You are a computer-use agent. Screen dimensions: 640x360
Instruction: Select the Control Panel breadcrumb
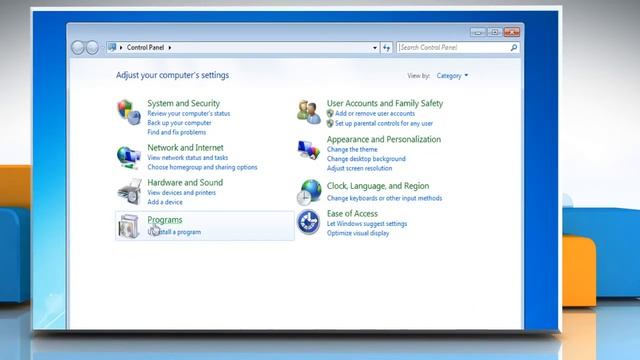point(145,47)
